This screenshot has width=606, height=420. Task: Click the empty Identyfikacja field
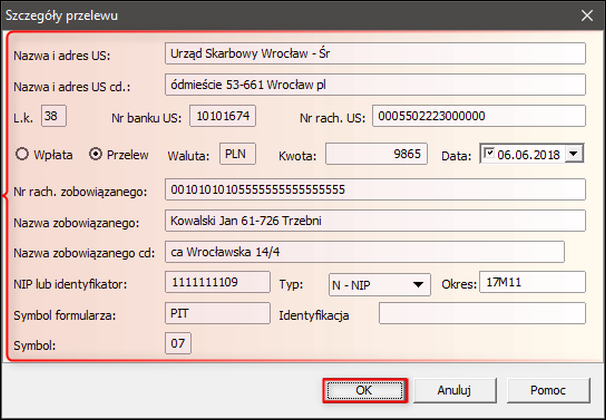(x=482, y=313)
